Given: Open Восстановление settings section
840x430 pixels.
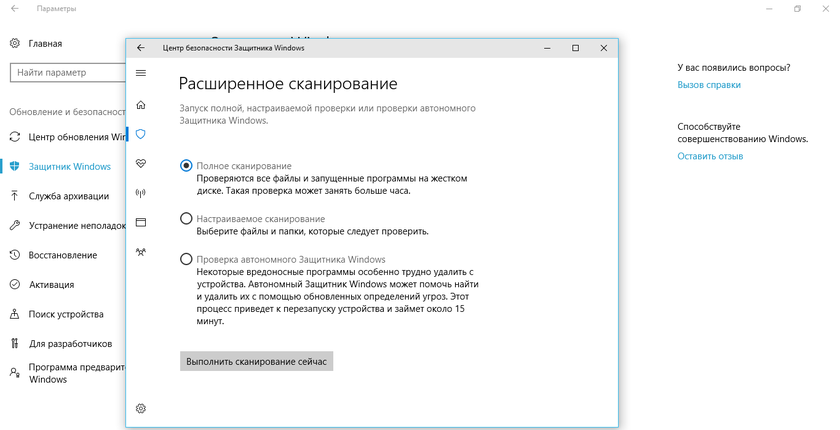Looking at the screenshot, I should click(x=62, y=255).
